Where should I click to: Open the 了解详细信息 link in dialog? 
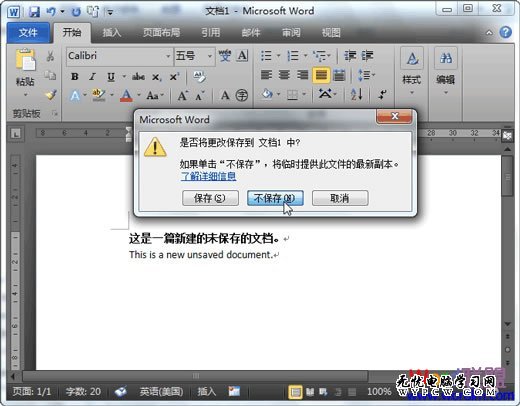coord(208,176)
